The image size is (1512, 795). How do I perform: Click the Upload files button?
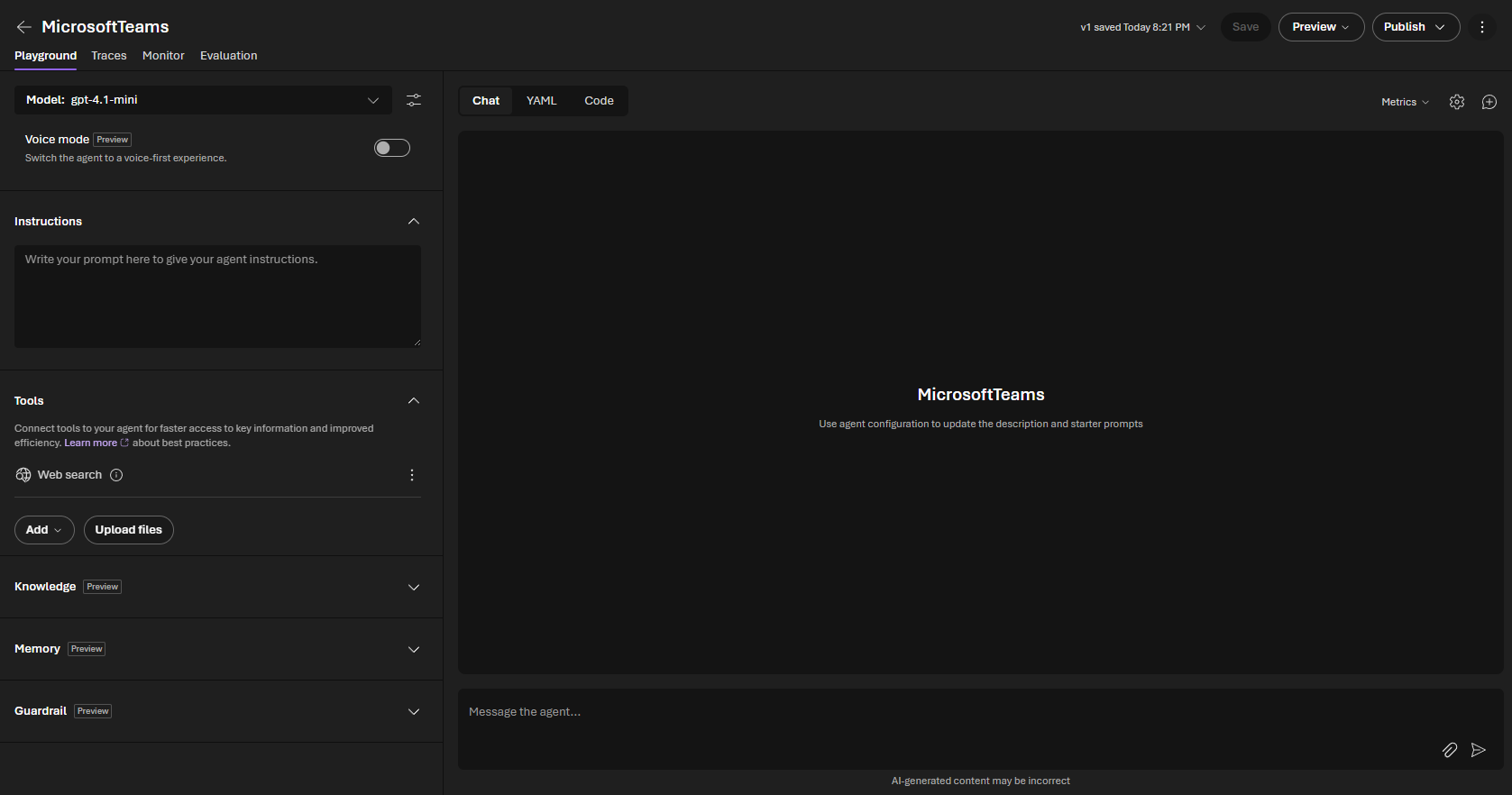[129, 530]
